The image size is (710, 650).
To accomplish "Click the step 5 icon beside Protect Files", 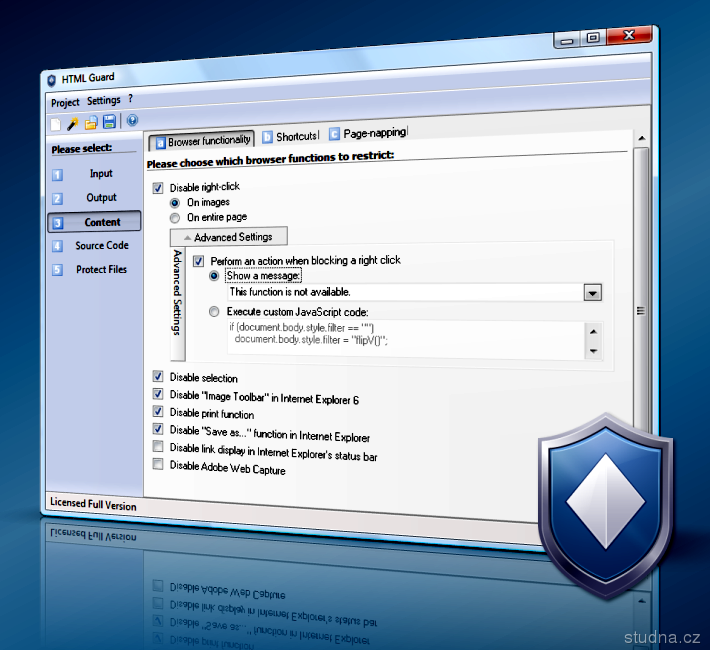I will [58, 270].
